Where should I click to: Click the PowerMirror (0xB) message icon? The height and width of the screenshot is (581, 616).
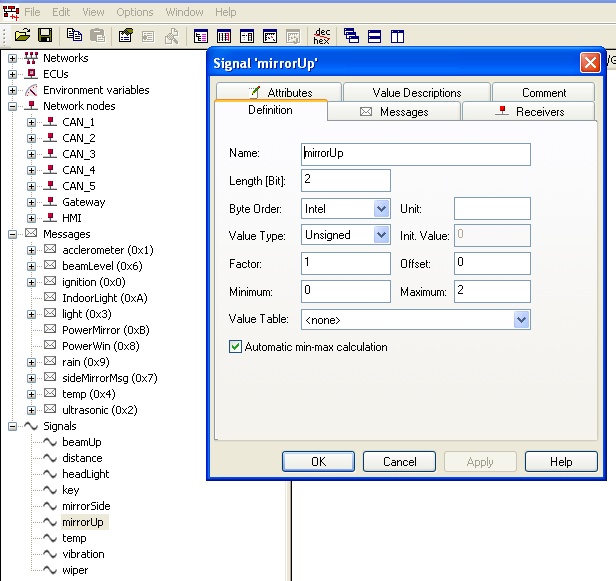point(51,330)
